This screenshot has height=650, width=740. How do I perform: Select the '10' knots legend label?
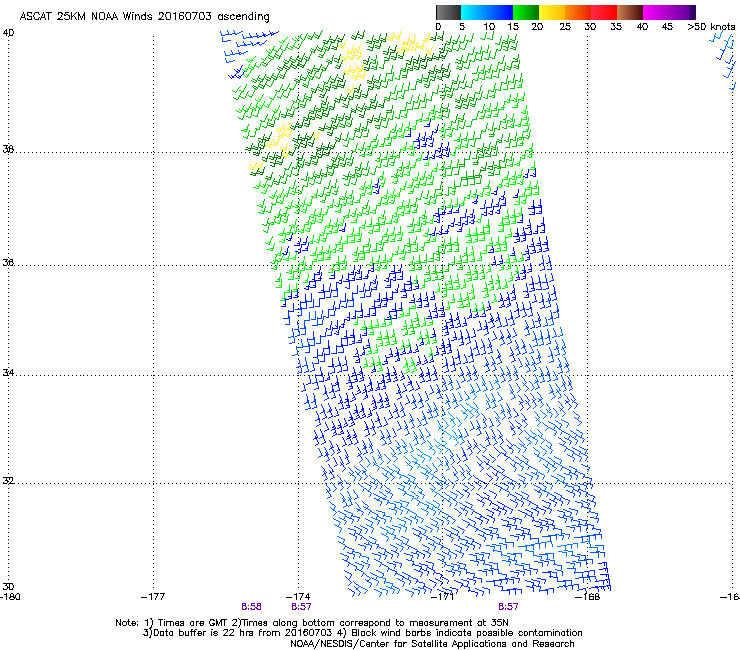(489, 26)
